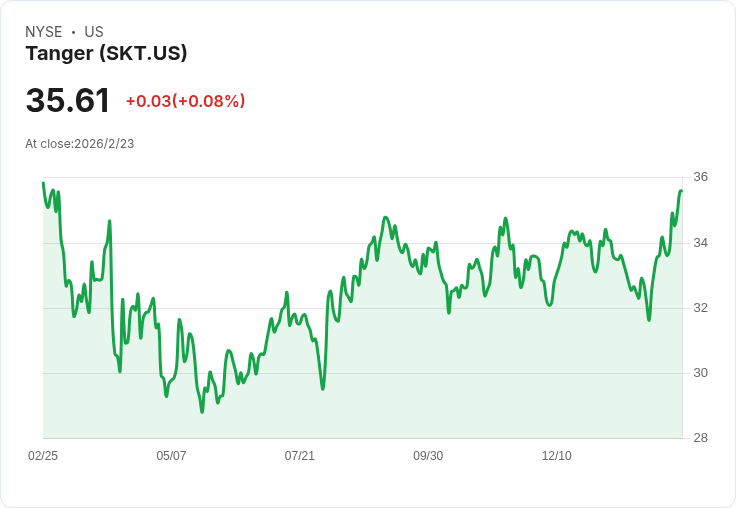736x508 pixels.
Task: Click the Tanger (SKT.US) stock title
Action: click(106, 53)
